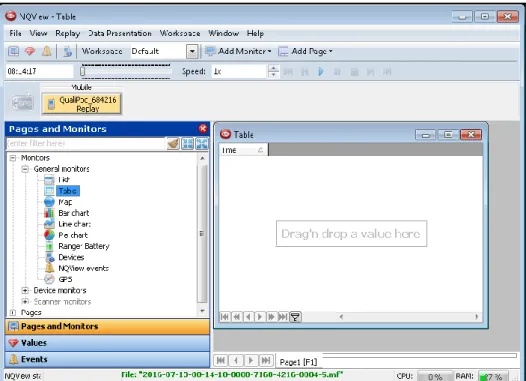The width and height of the screenshot is (526, 381).
Task: Click the Speed value field
Action: (239, 71)
